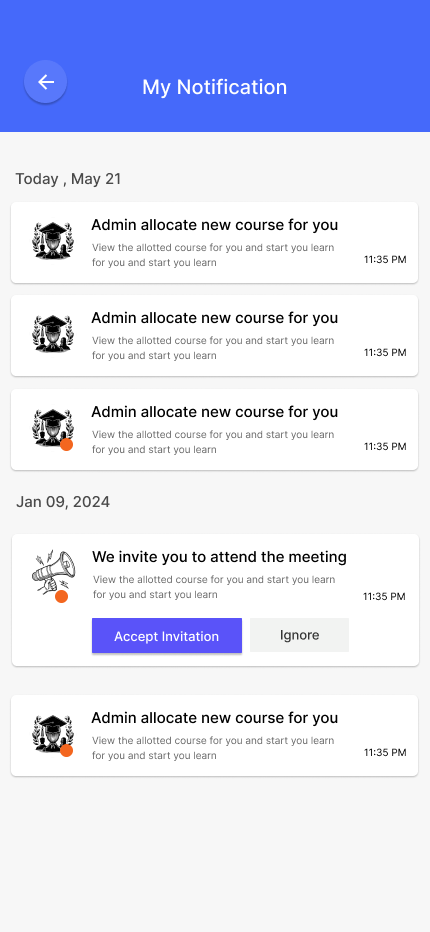Tap the back arrow button
The image size is (430, 932).
(x=45, y=82)
